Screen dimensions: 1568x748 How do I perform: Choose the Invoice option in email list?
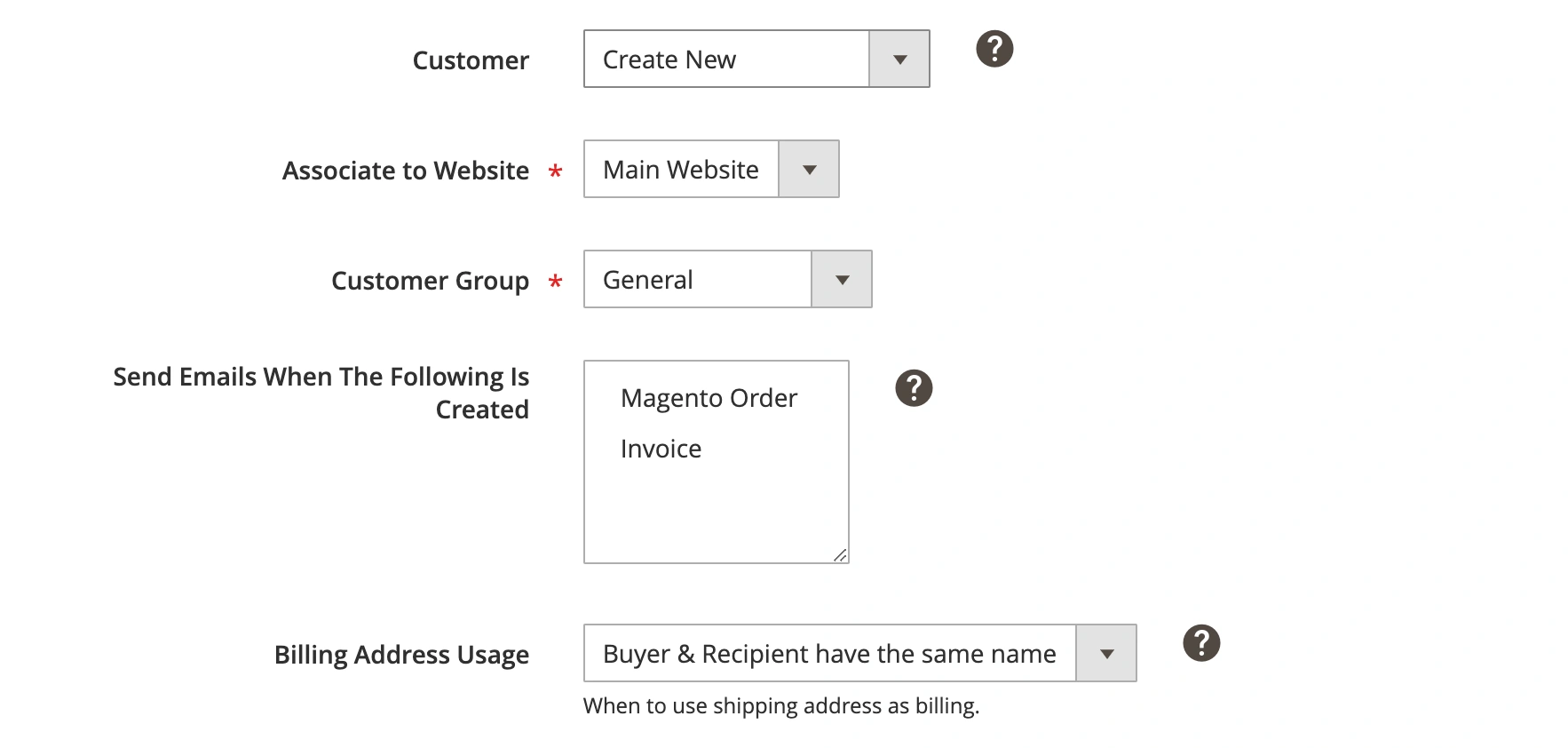[x=661, y=449]
